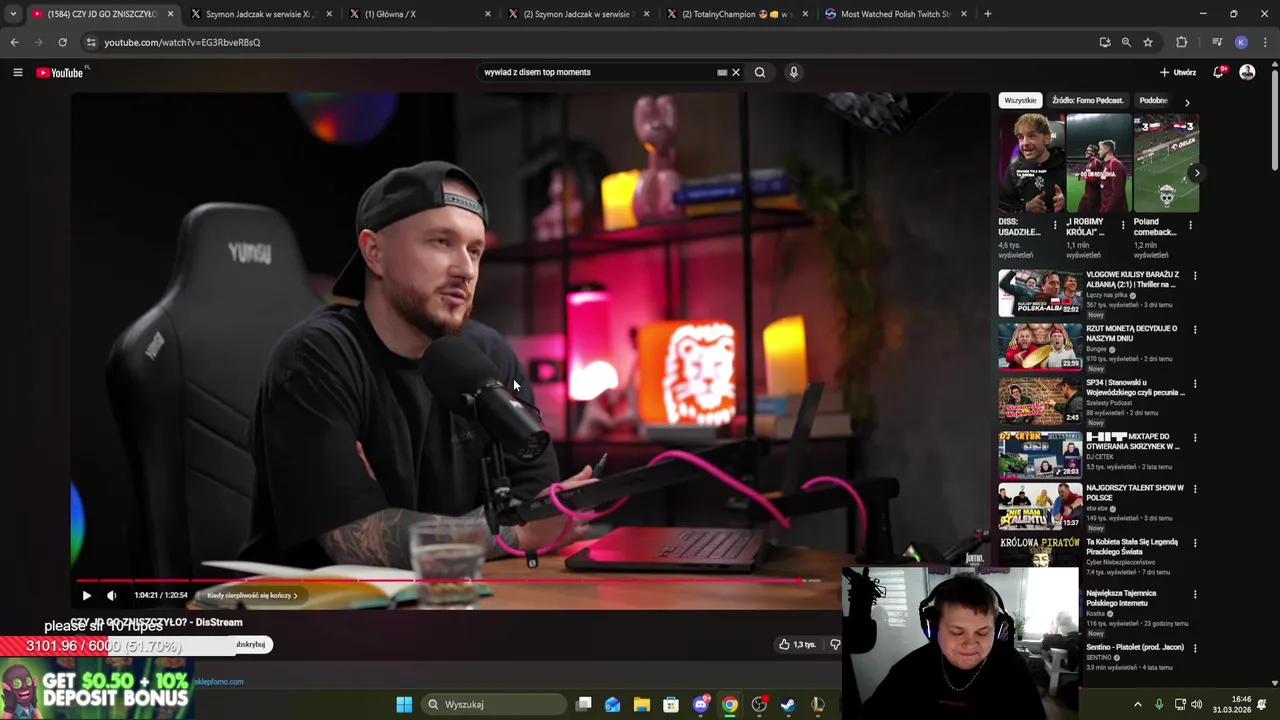Viewport: 1280px width, 720px height.
Task: Open YouTube account avatar menu
Action: tap(1247, 72)
